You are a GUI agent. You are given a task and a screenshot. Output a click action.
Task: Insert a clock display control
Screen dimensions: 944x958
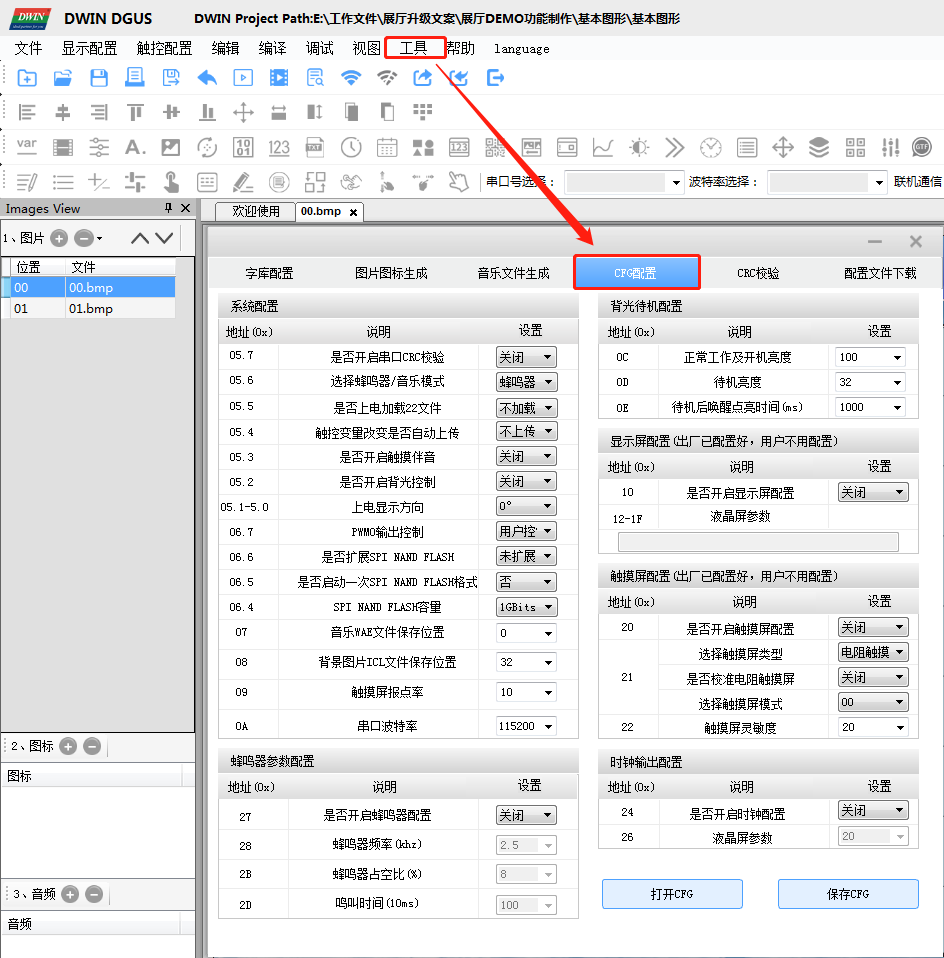tap(350, 146)
